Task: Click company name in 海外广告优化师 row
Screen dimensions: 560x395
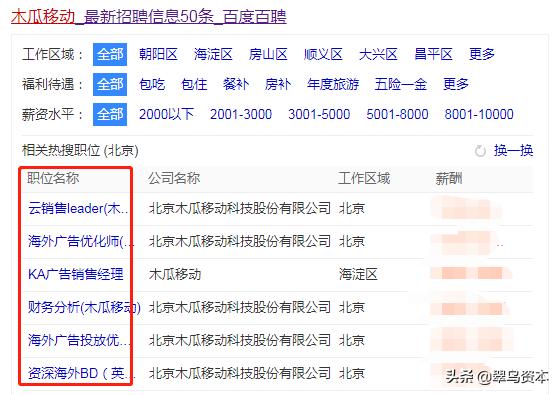Action: (240, 241)
